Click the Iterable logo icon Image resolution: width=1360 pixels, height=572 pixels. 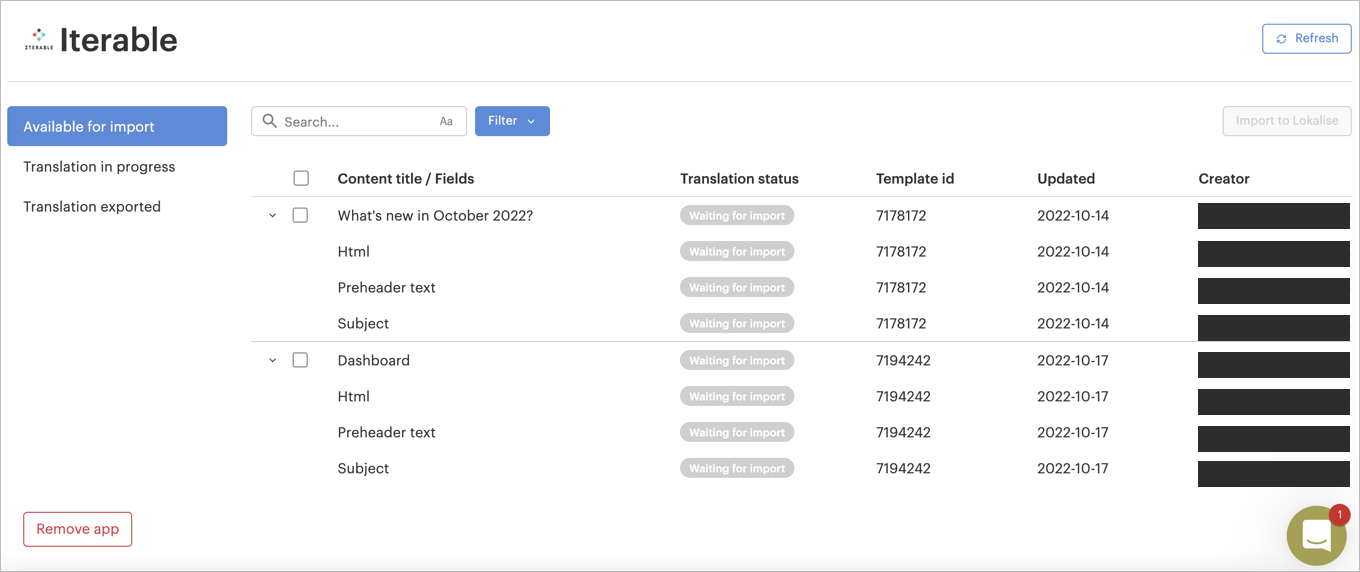[39, 39]
